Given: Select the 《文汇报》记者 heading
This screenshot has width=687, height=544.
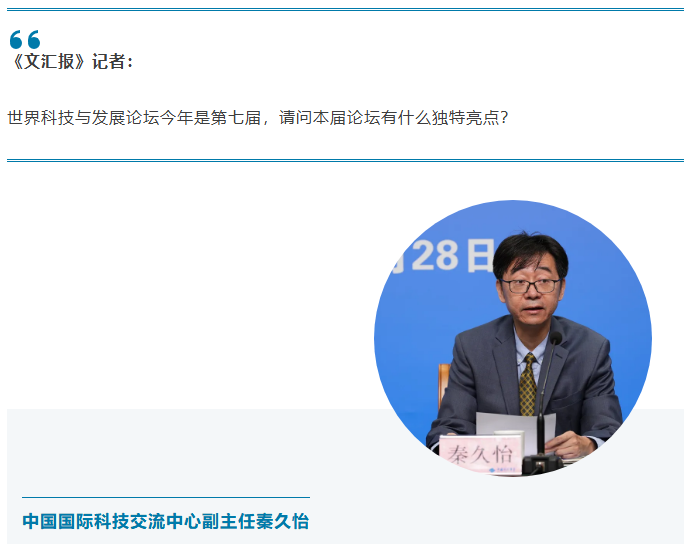Looking at the screenshot, I should pos(71,61).
